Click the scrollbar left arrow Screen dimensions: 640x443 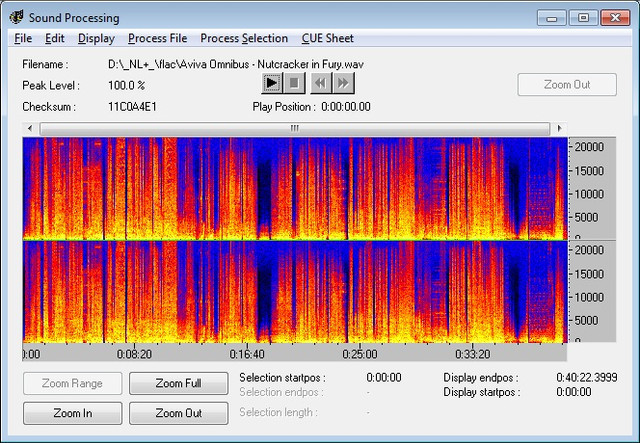[x=30, y=128]
